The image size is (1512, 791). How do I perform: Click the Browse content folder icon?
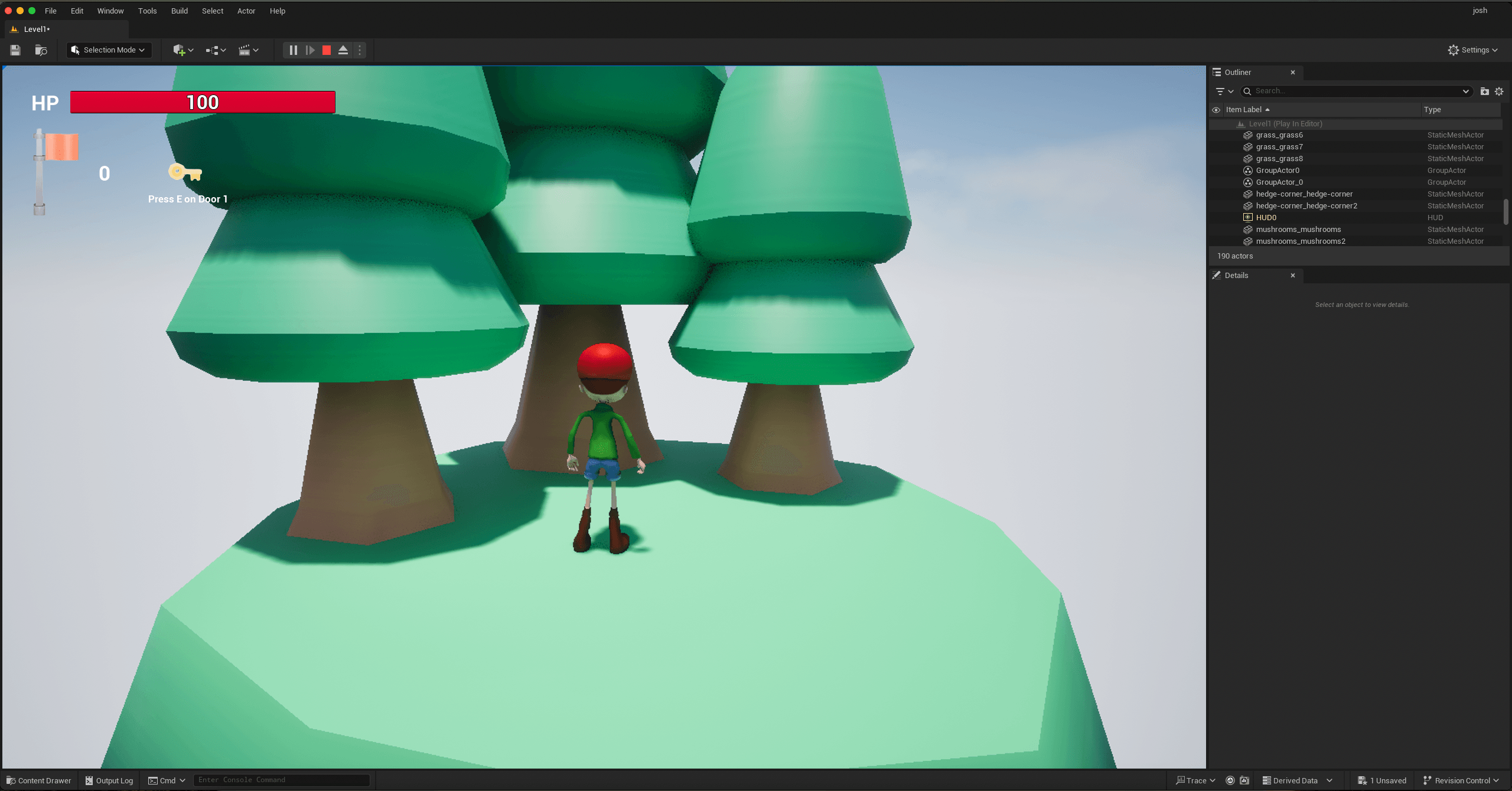[x=41, y=50]
